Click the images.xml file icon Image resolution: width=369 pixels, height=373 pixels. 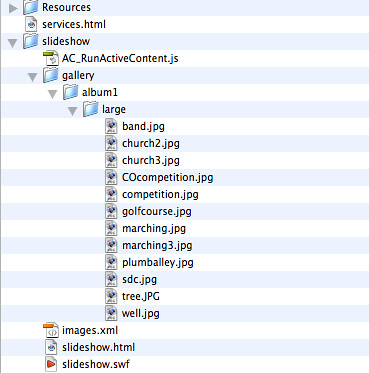click(x=51, y=331)
